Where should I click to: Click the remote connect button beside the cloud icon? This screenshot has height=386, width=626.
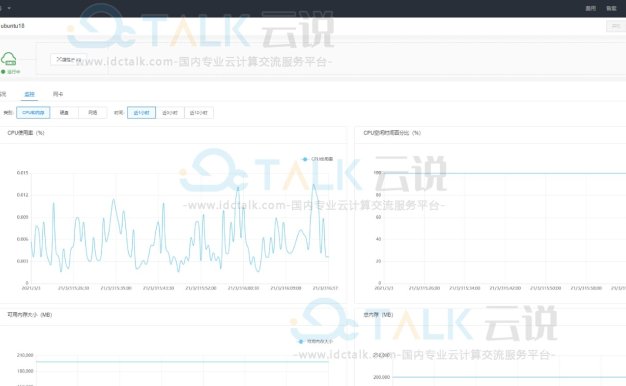[68, 59]
